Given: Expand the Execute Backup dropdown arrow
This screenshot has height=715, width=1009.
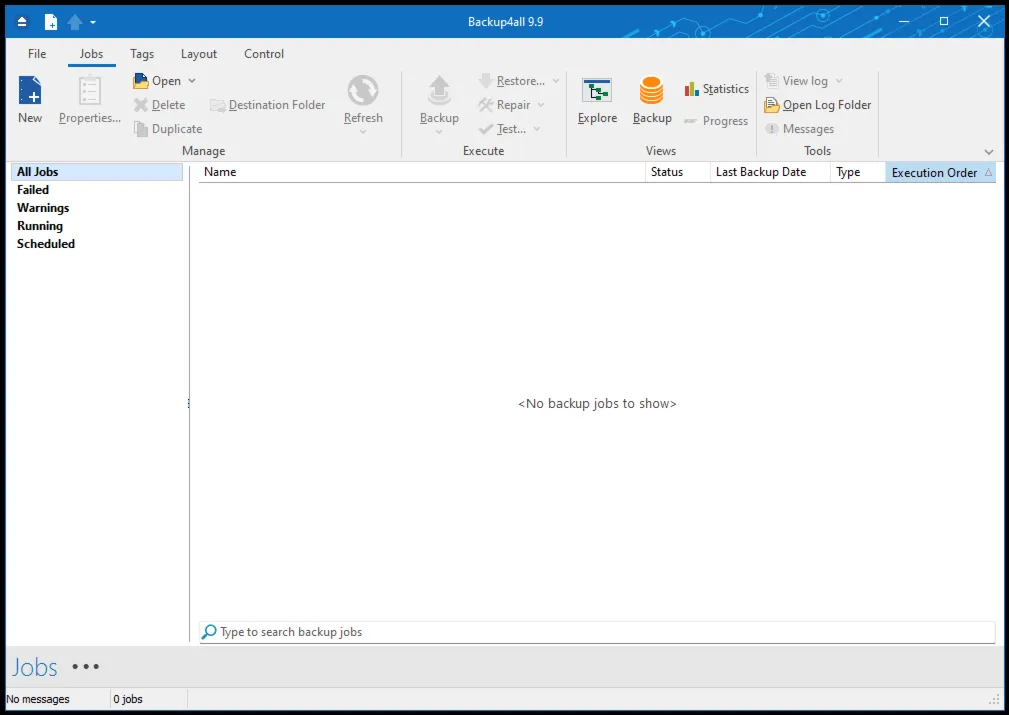Looking at the screenshot, I should (440, 132).
